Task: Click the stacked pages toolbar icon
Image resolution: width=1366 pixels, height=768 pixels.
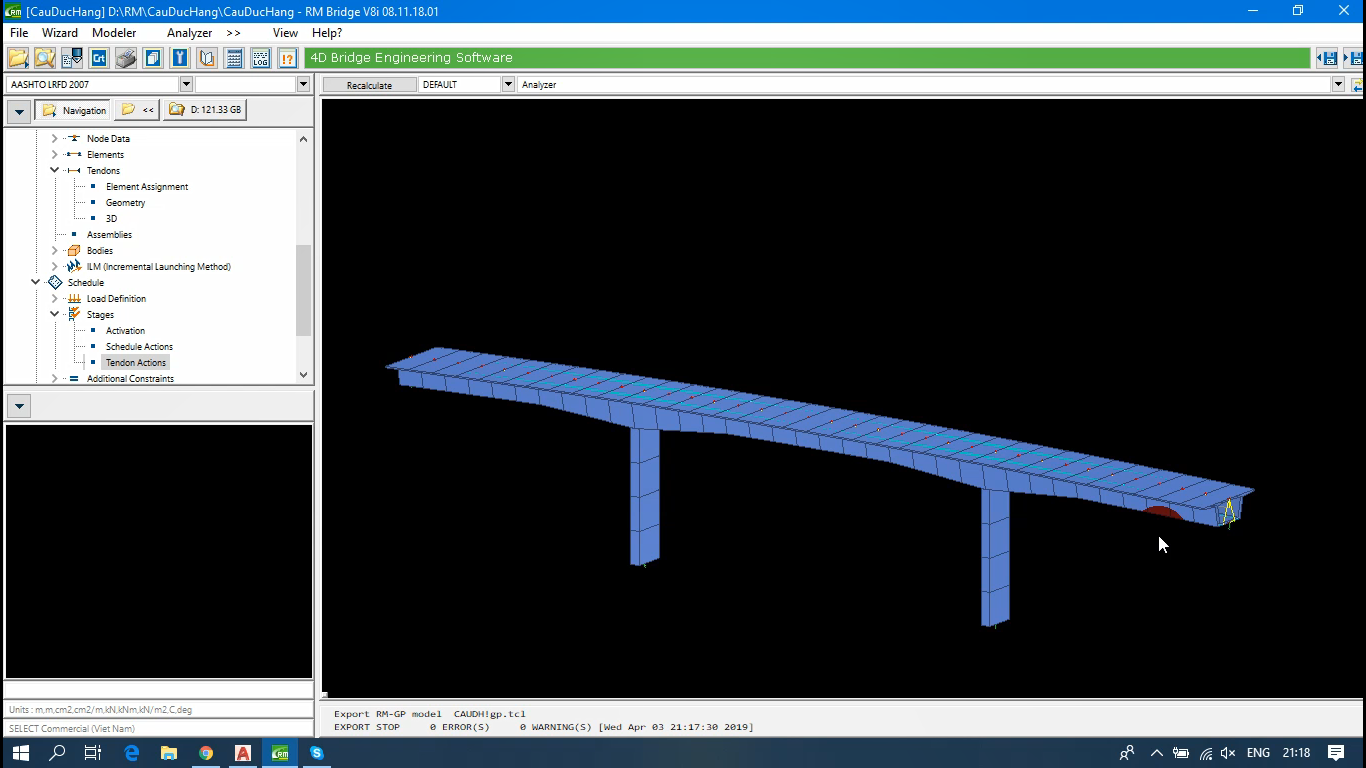Action: [x=153, y=58]
